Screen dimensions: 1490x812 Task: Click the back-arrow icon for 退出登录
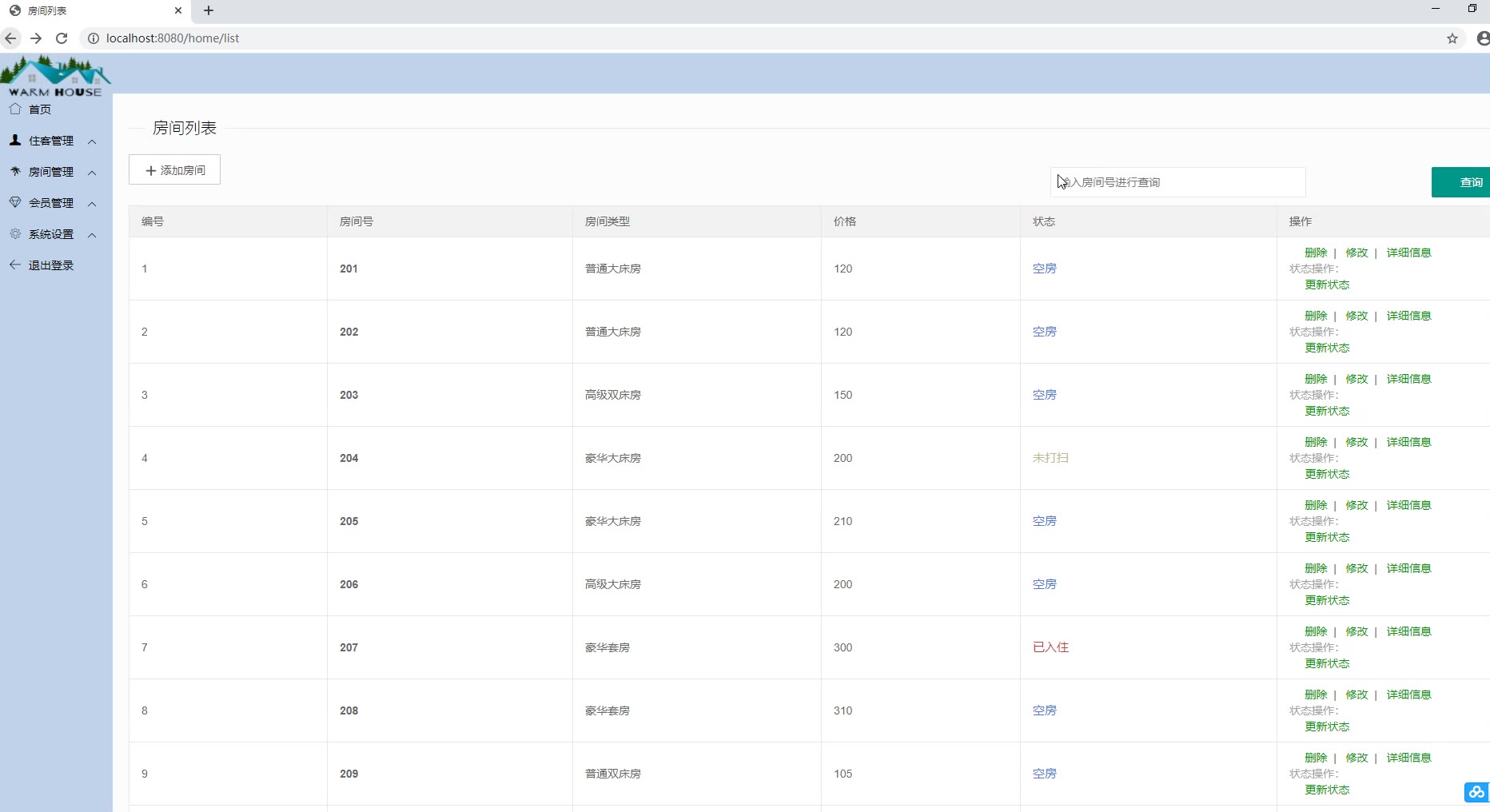pos(15,265)
